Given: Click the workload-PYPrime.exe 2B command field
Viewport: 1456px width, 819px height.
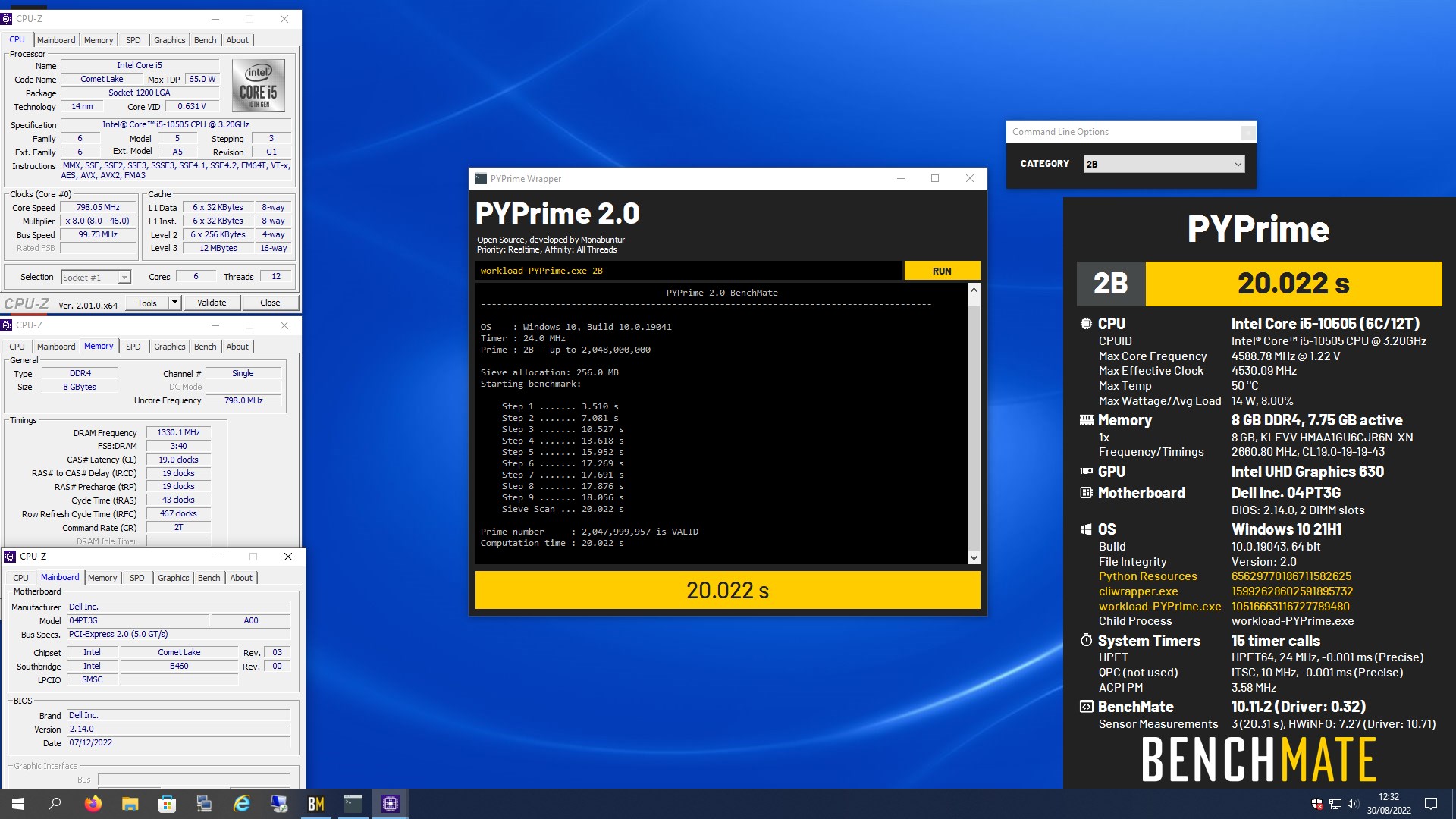Looking at the screenshot, I should point(689,271).
